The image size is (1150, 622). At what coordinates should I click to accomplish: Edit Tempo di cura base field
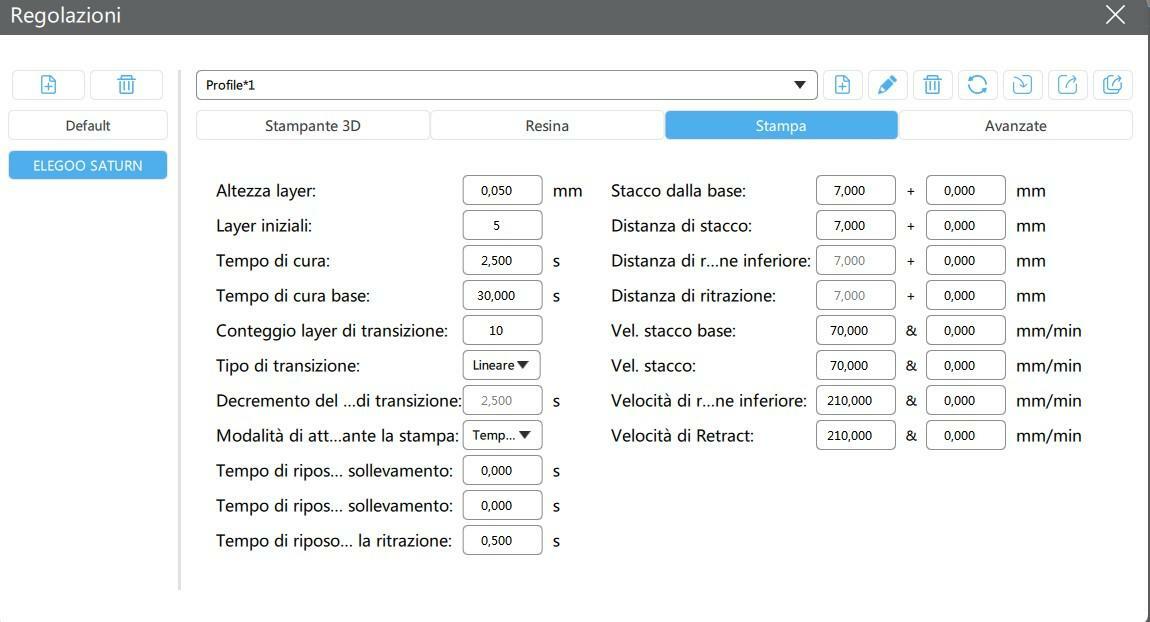(502, 296)
